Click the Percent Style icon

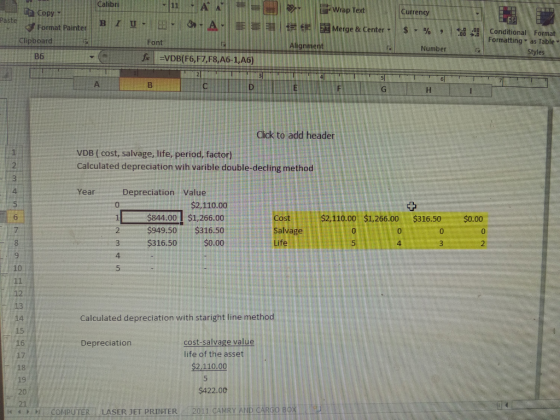coord(427,31)
